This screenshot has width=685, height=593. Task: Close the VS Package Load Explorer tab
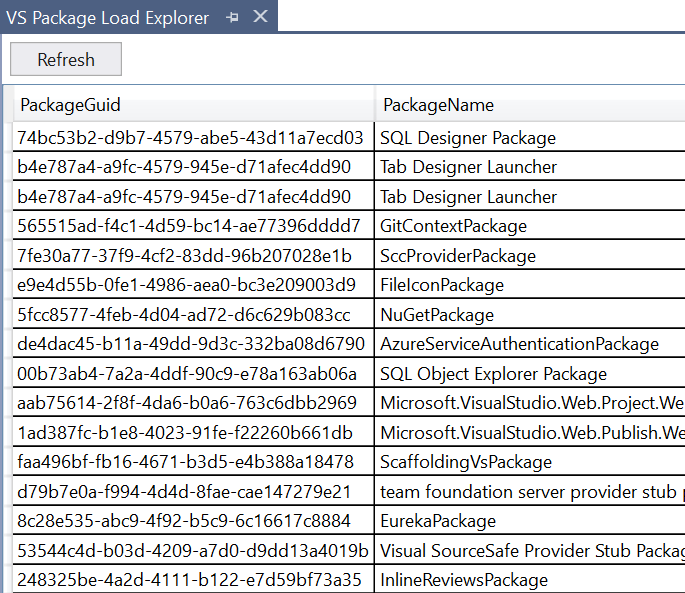pyautogui.click(x=260, y=17)
